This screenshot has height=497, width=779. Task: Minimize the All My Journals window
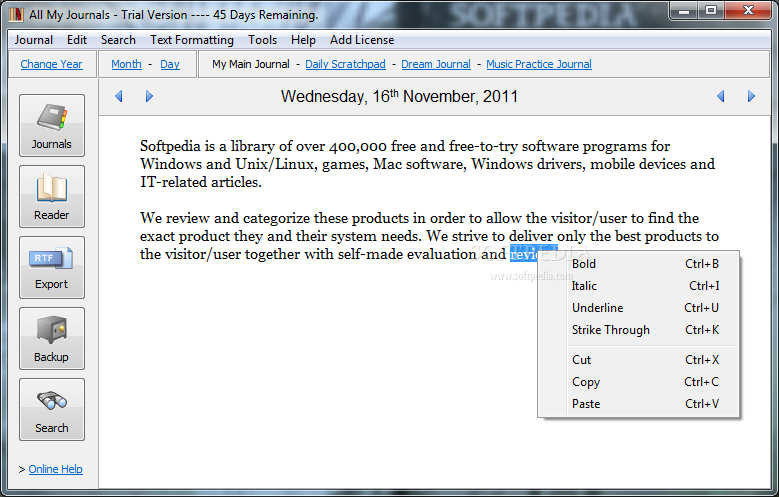(684, 10)
